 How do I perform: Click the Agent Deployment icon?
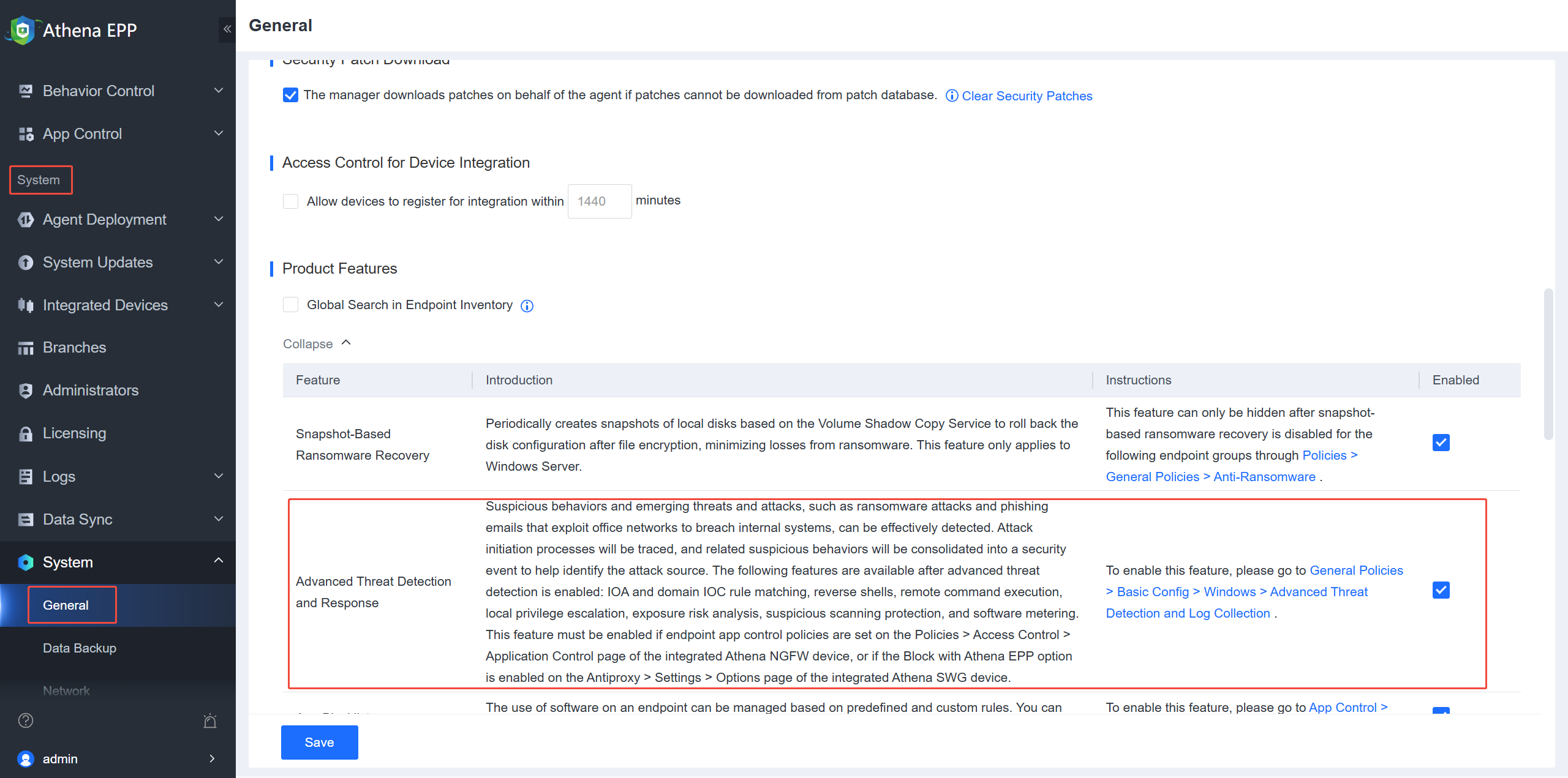click(26, 220)
